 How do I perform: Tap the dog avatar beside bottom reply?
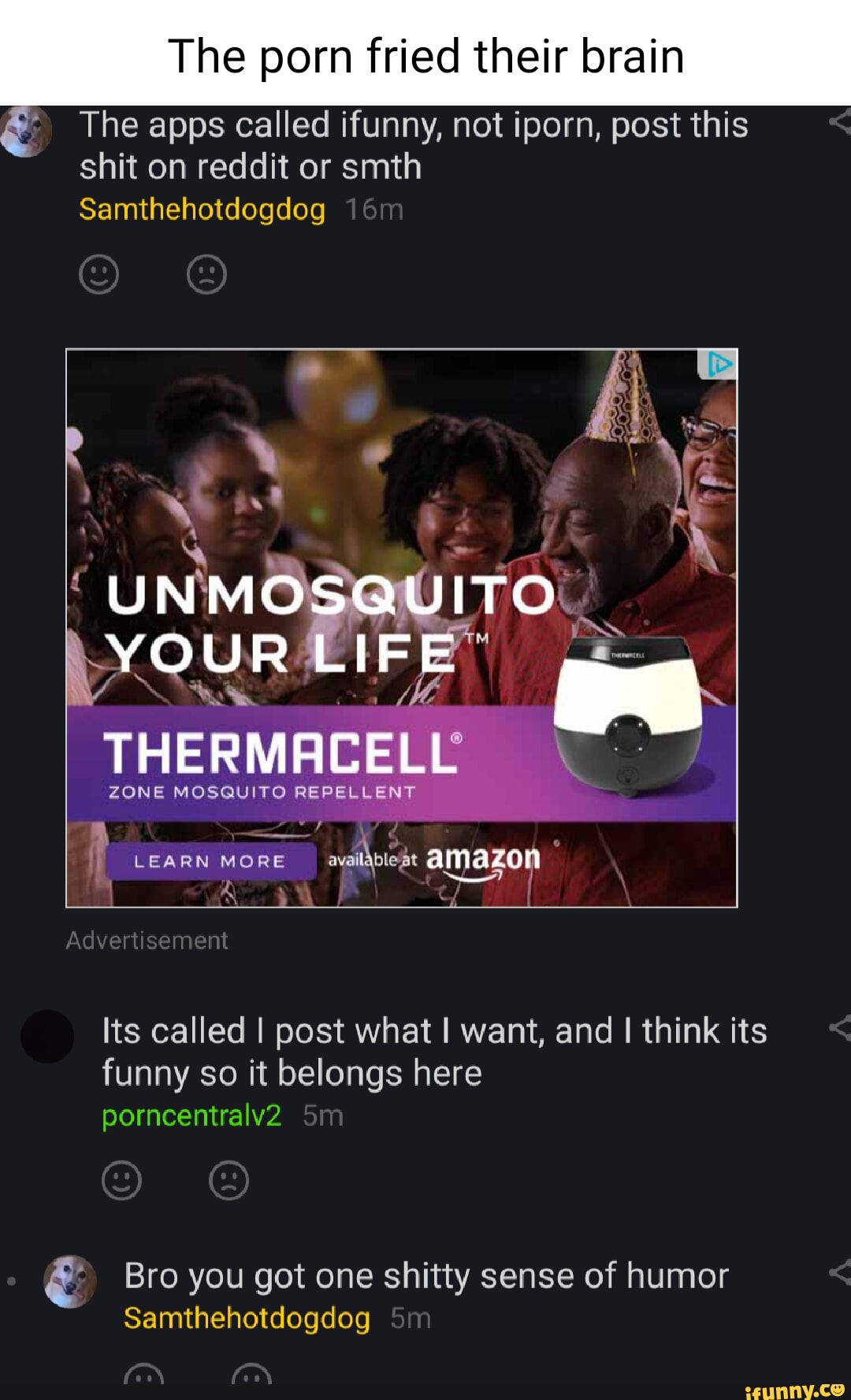point(69,1281)
